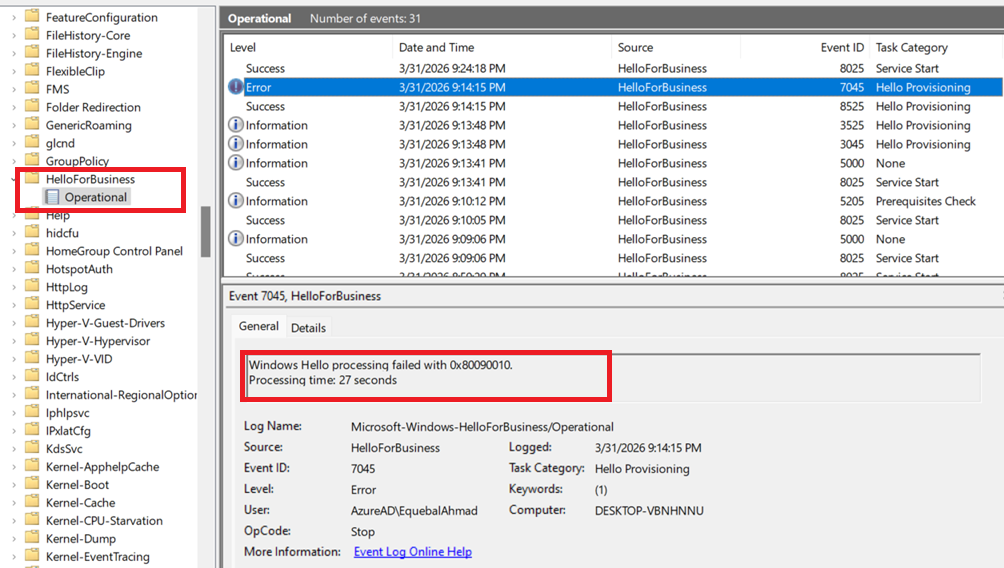
Task: Switch to the General tab
Action: (259, 326)
